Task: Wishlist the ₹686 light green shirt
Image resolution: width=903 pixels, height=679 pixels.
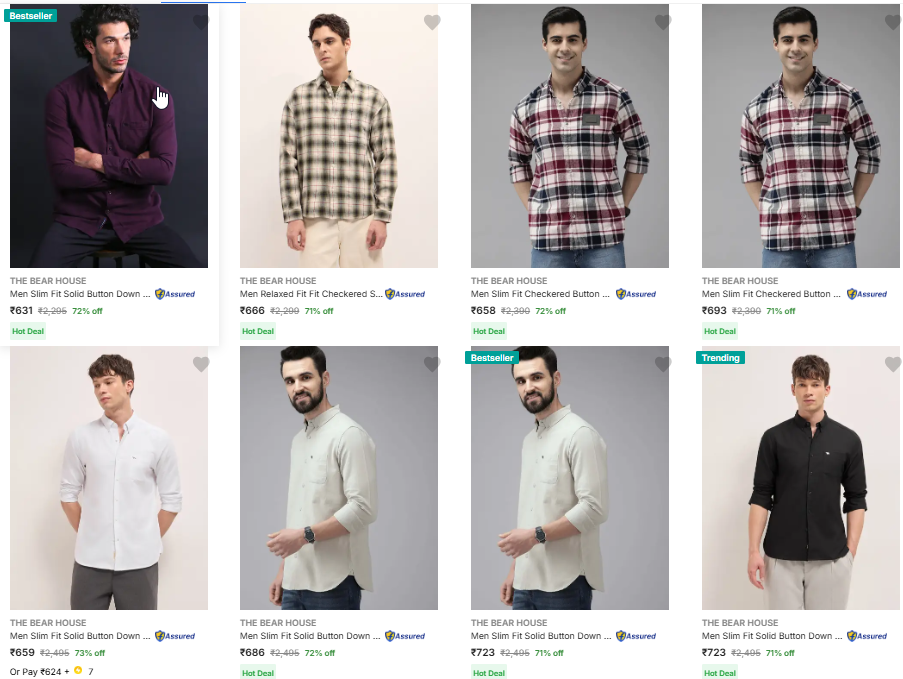Action: [432, 364]
